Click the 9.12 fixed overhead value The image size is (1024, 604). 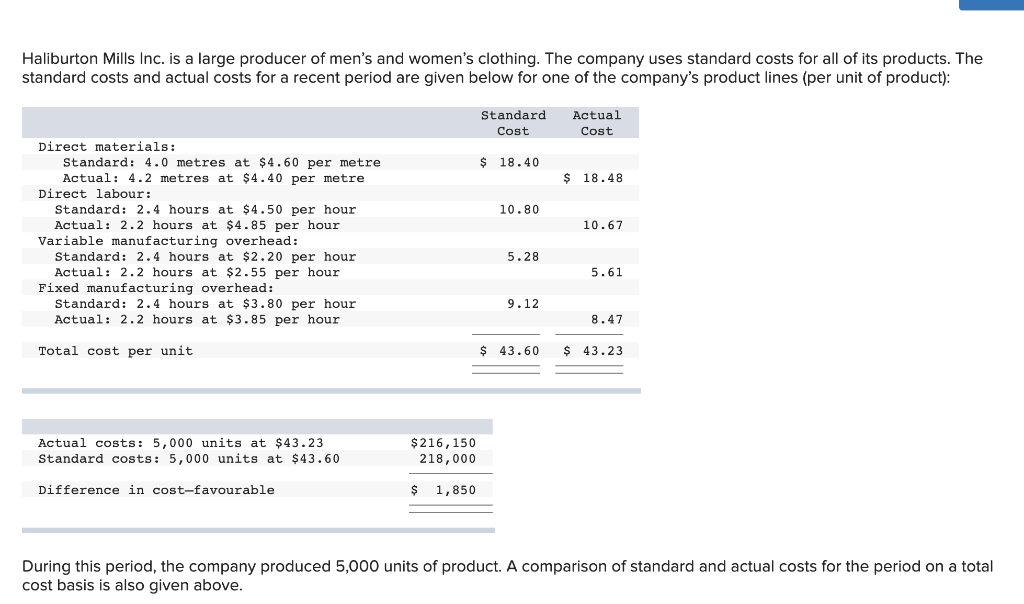(523, 304)
